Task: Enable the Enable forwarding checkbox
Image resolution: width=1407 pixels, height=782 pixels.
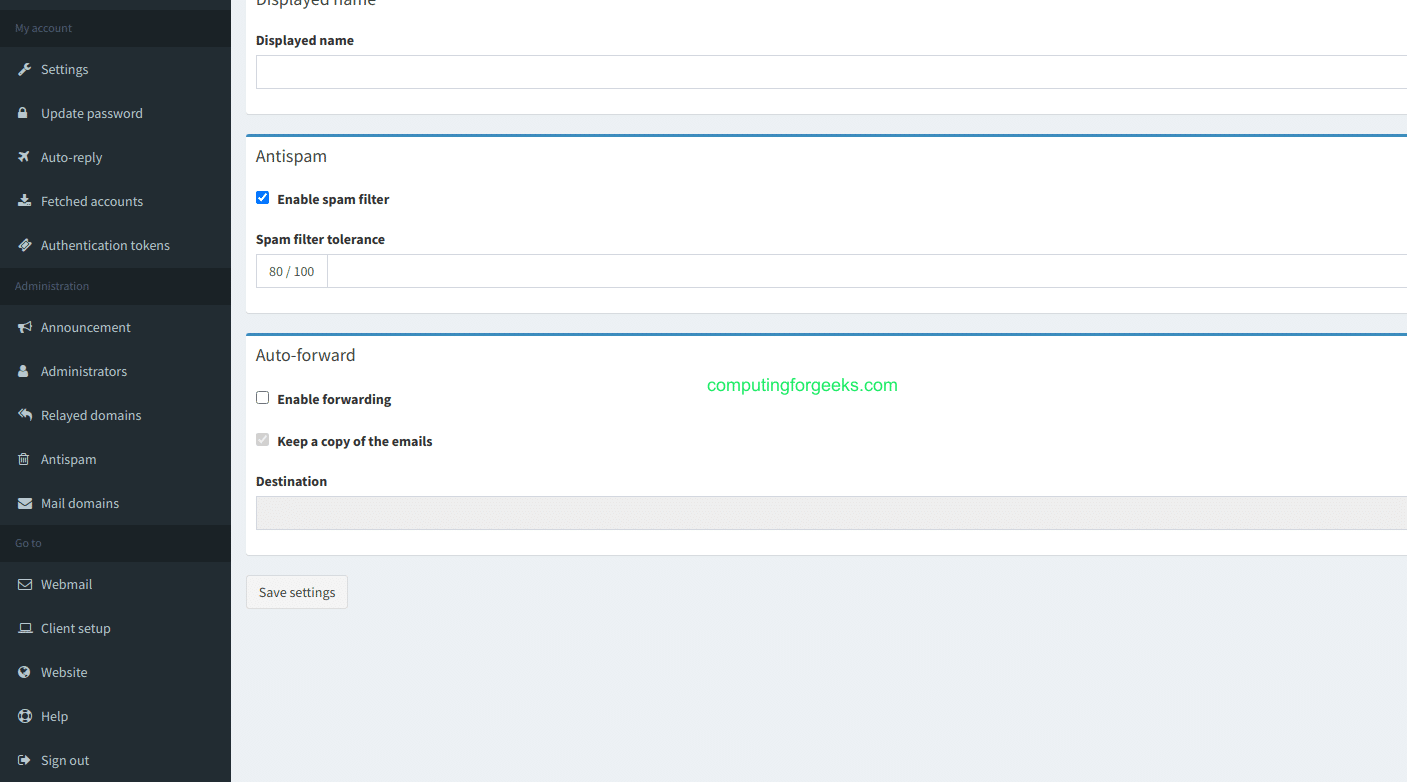Action: [x=262, y=397]
